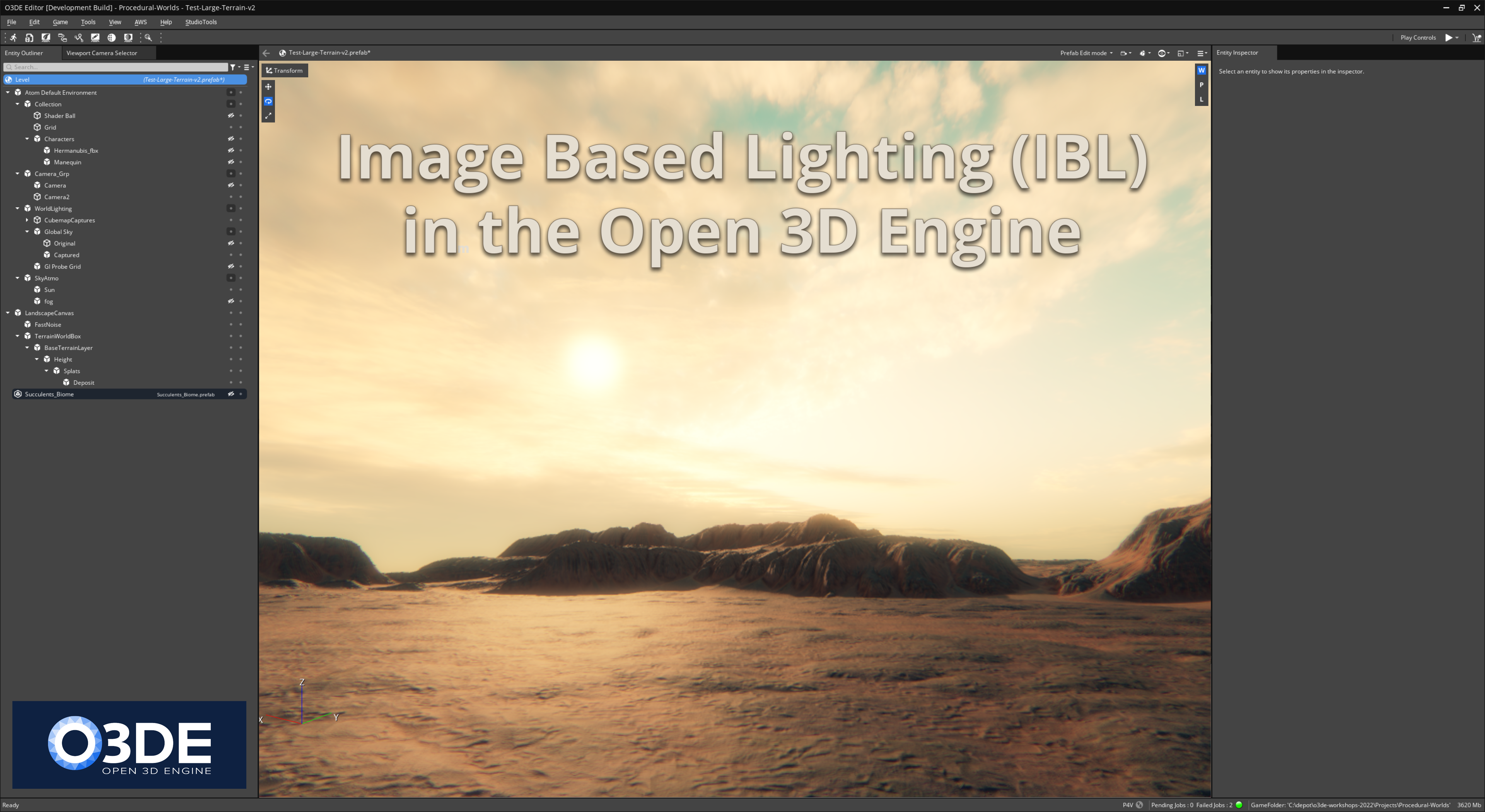Toggle the W world space icon
Viewport: 1485px width, 812px height.
tap(1201, 71)
